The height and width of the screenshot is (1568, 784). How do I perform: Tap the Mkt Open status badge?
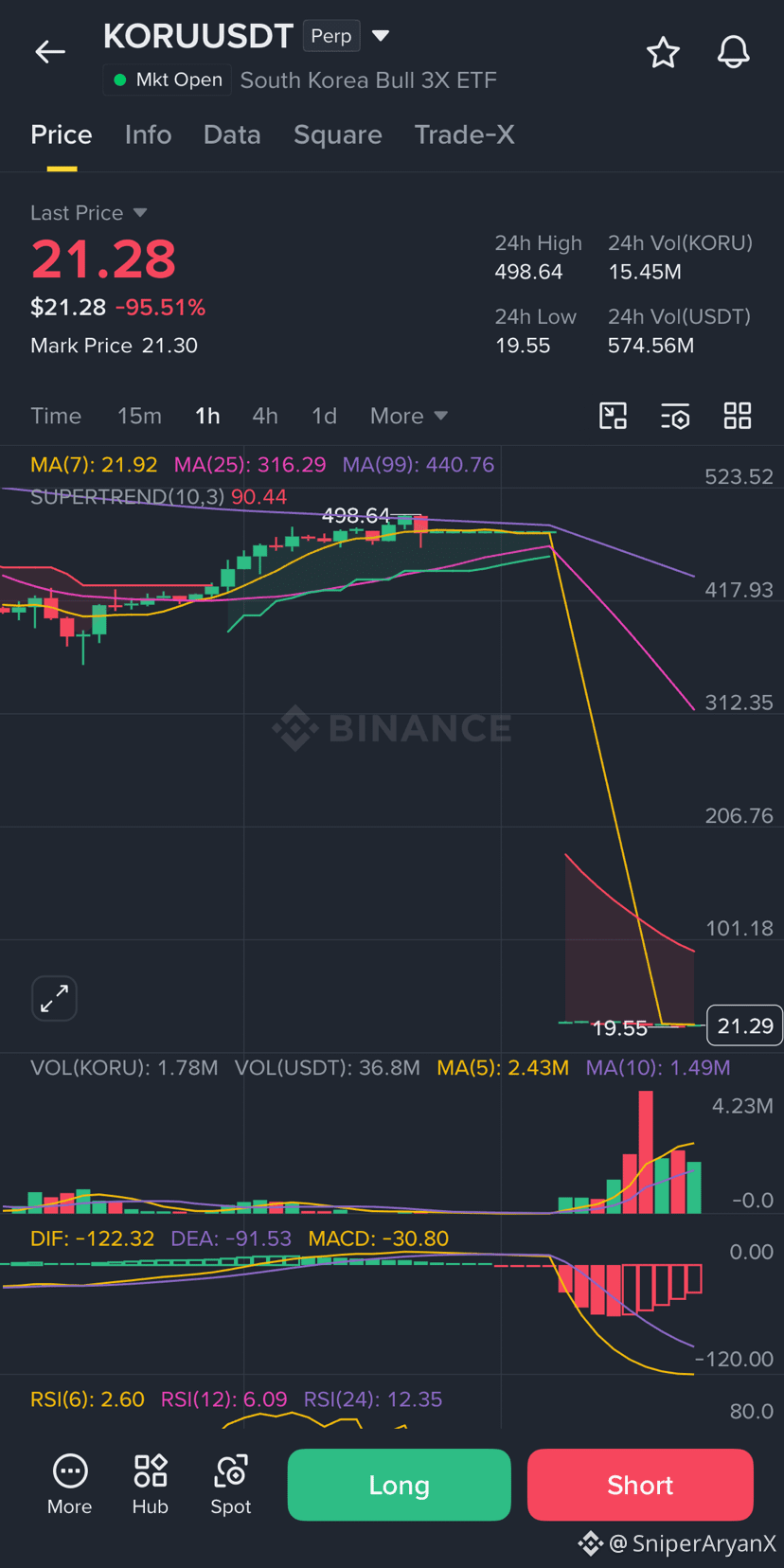[x=168, y=80]
